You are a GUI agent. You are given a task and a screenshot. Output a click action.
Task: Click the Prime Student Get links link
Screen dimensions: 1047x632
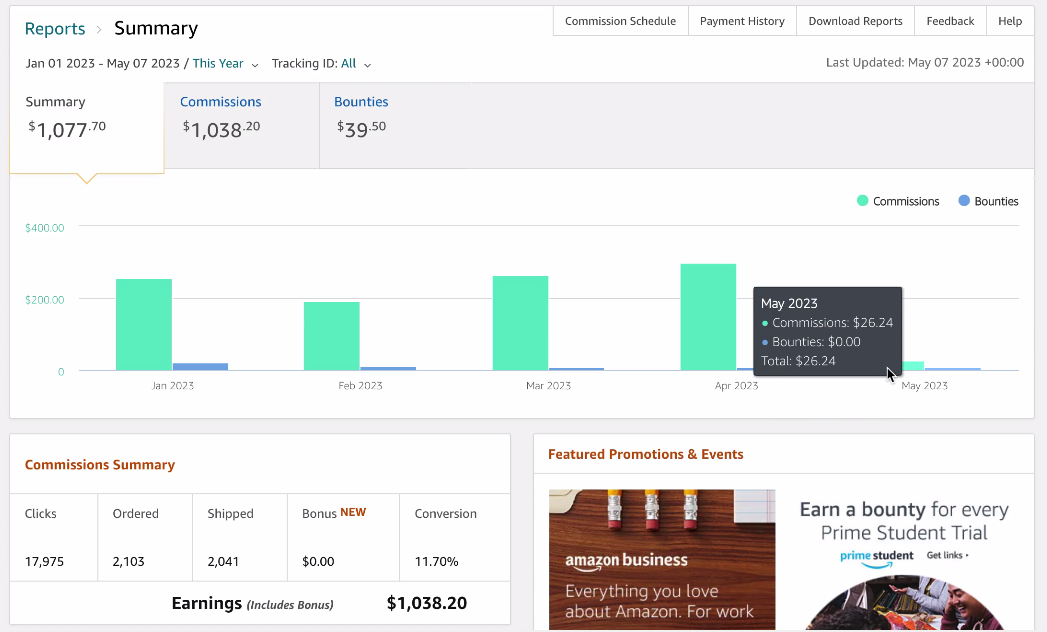[x=948, y=555]
